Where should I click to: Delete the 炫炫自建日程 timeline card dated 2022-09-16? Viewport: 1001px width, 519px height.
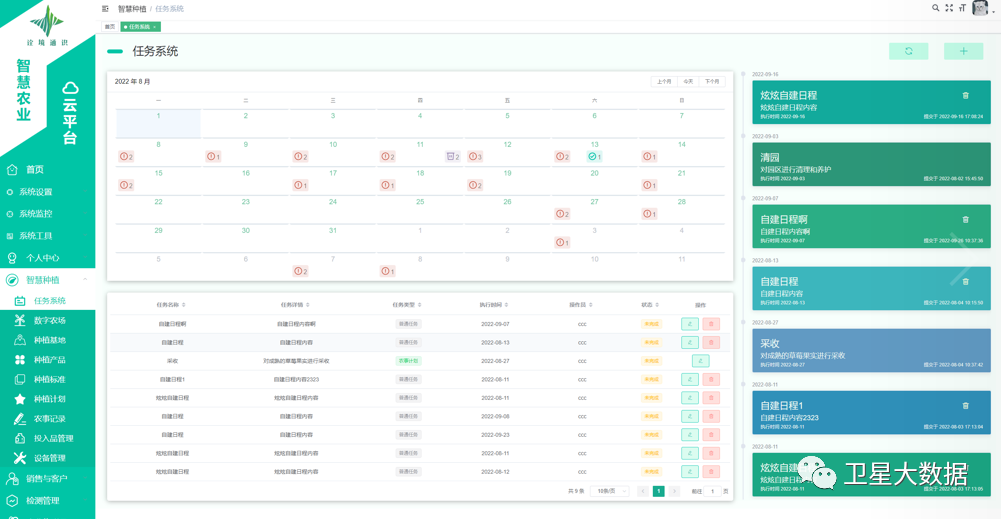pos(965,96)
